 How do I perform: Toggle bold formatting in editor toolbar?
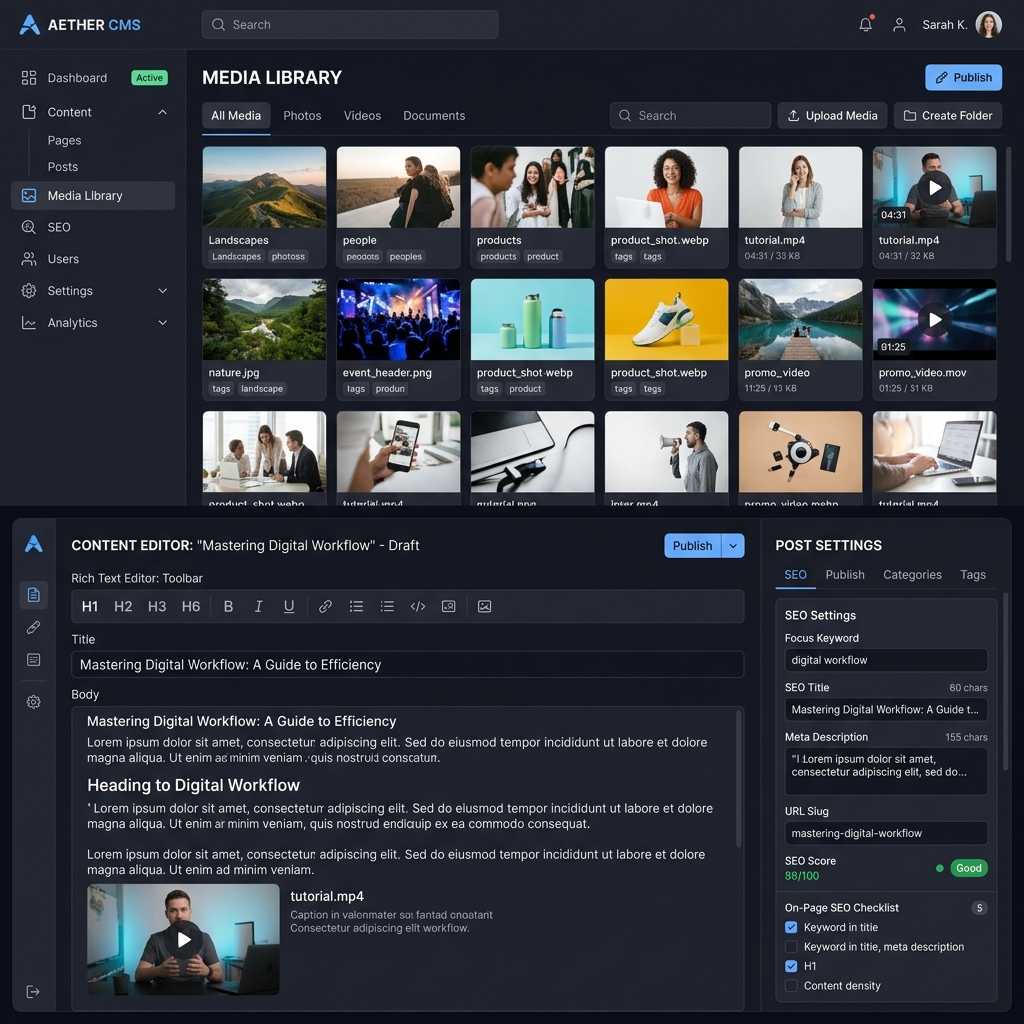click(228, 607)
